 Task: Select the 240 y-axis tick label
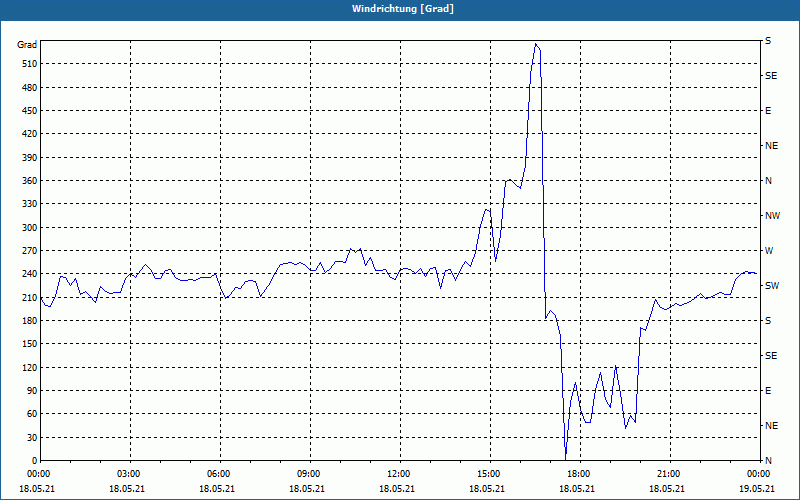click(29, 274)
